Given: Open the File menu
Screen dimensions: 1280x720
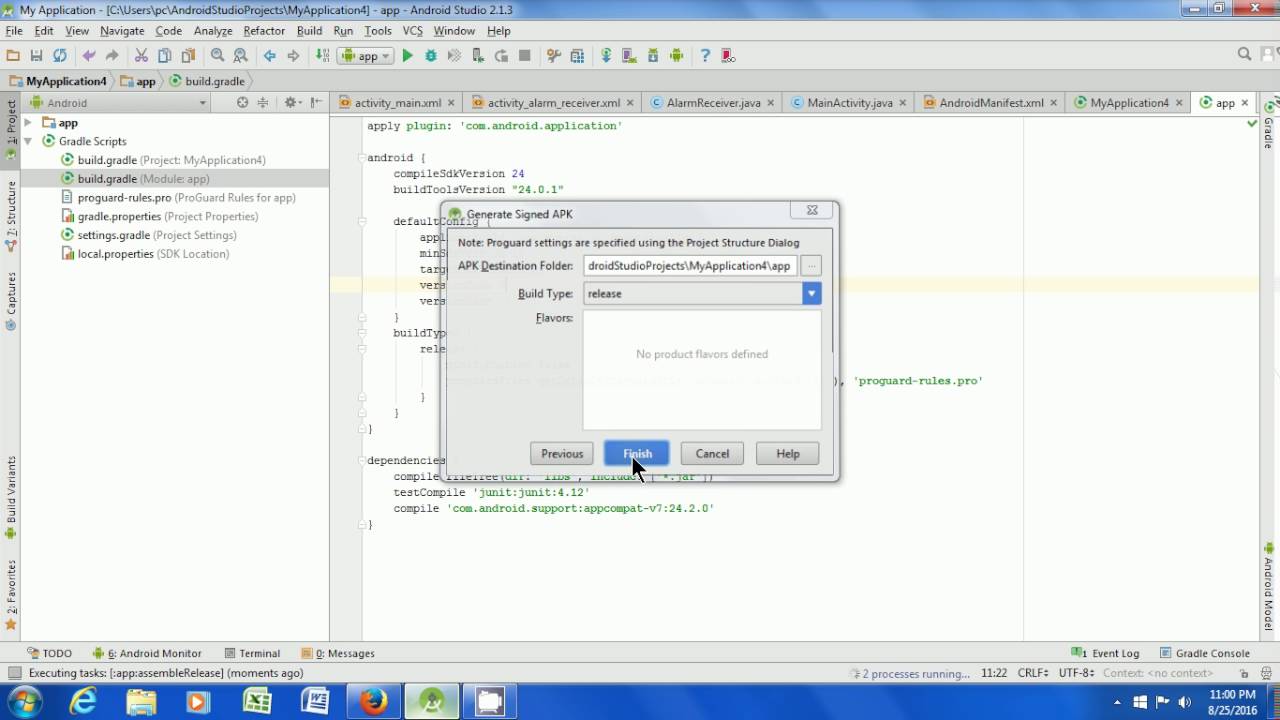Looking at the screenshot, I should click(14, 31).
